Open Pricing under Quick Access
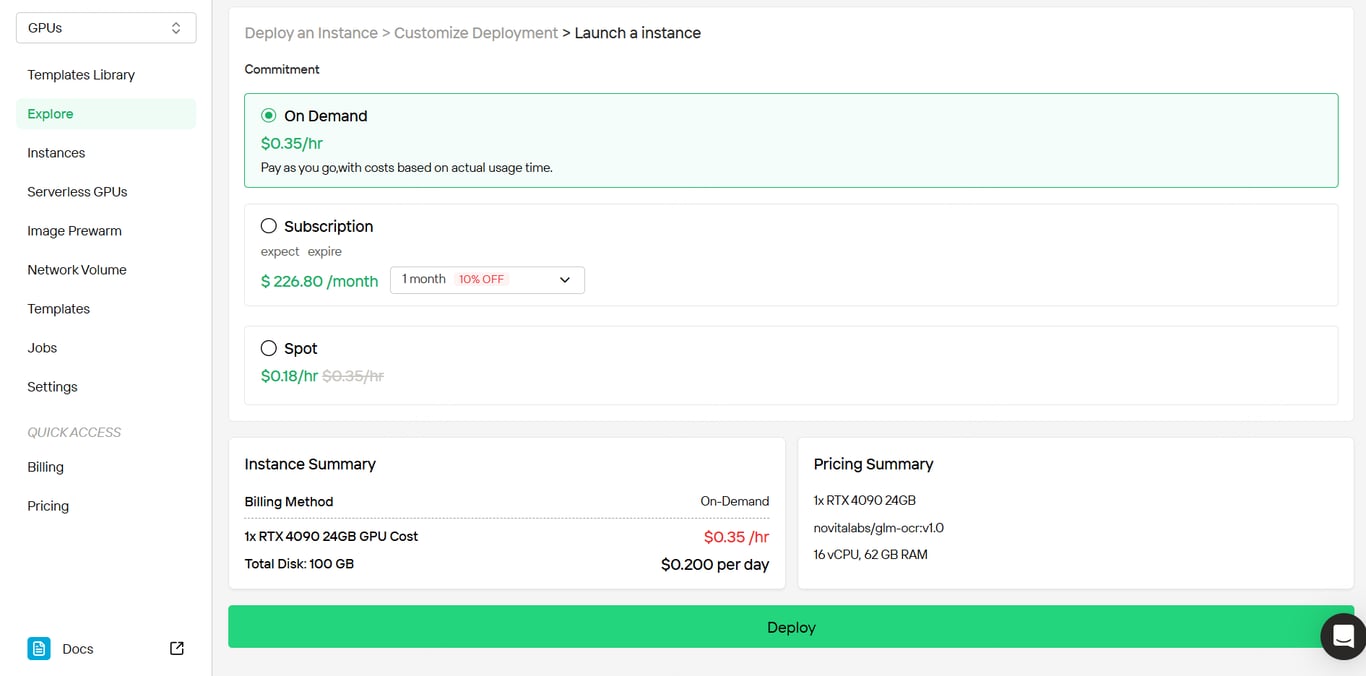1366x676 pixels. click(48, 506)
